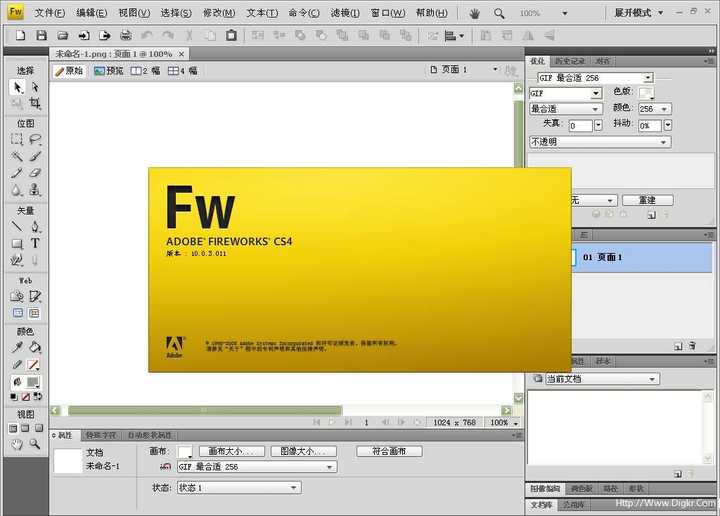Click the Export icon in the toolbar
The height and width of the screenshot is (516, 720).
pos(105,35)
